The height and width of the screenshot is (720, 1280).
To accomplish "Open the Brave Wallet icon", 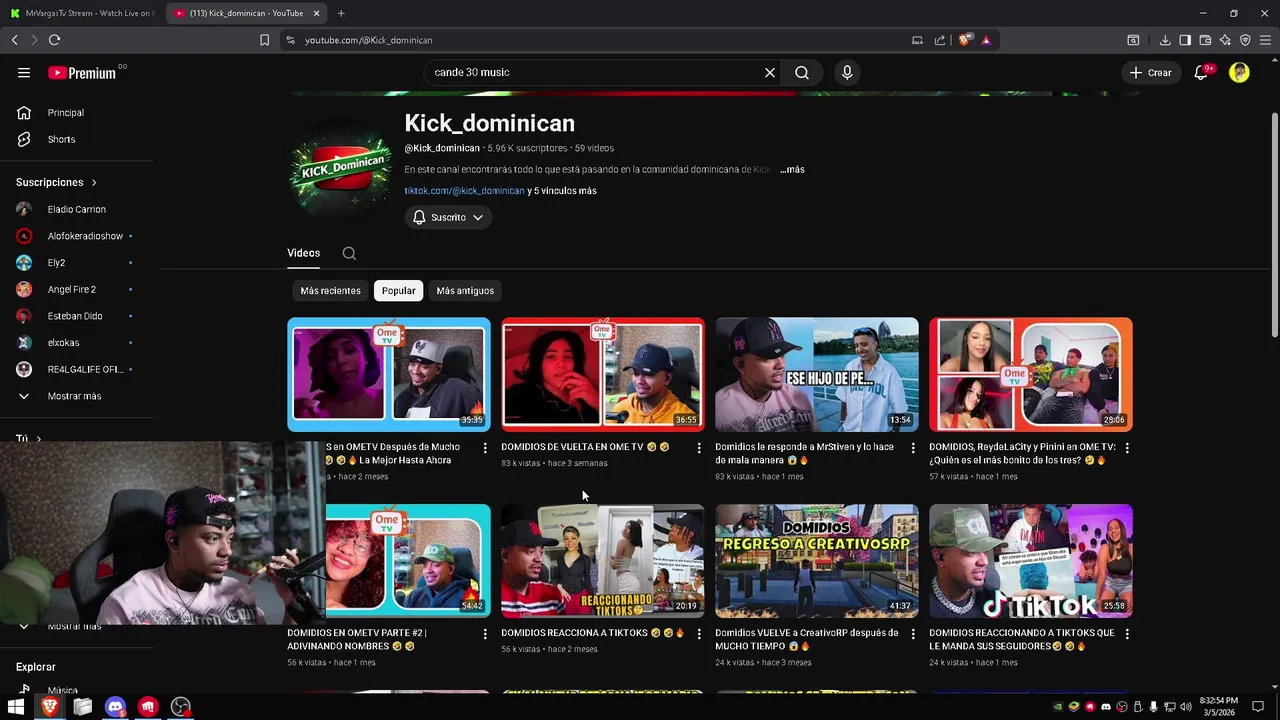I will tap(1205, 40).
